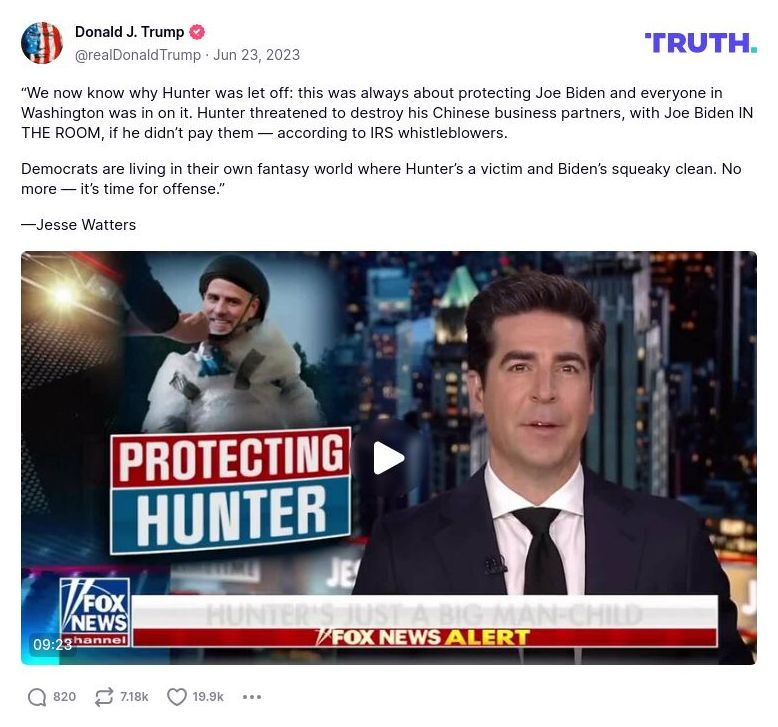Open the Donald J. Trump profile avatar

[x=42, y=43]
